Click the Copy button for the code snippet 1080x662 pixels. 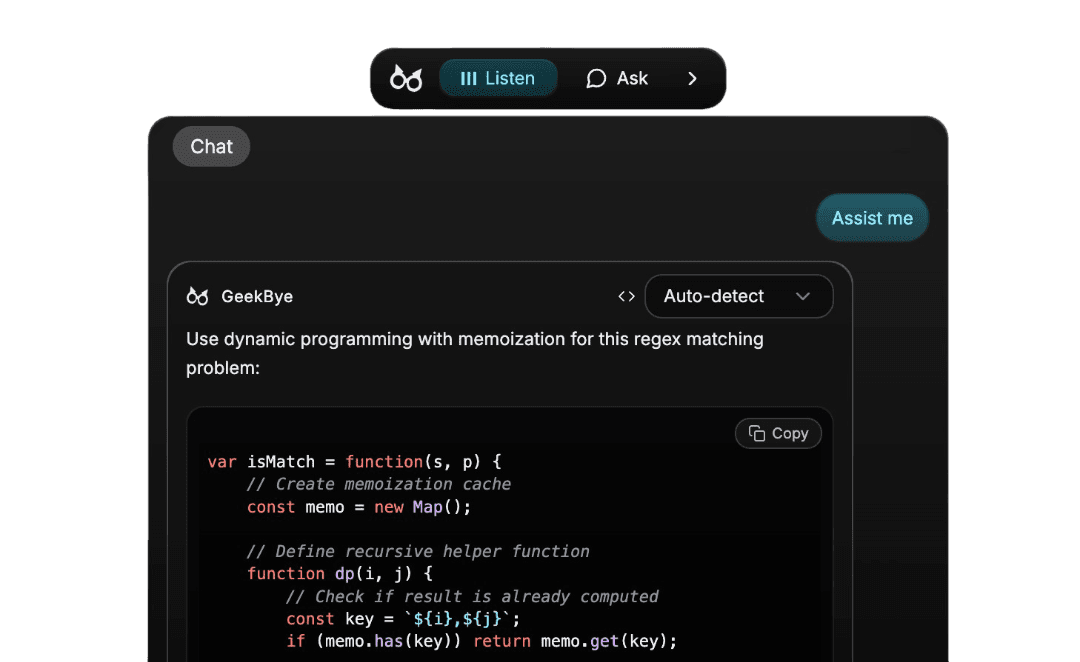[x=778, y=433]
